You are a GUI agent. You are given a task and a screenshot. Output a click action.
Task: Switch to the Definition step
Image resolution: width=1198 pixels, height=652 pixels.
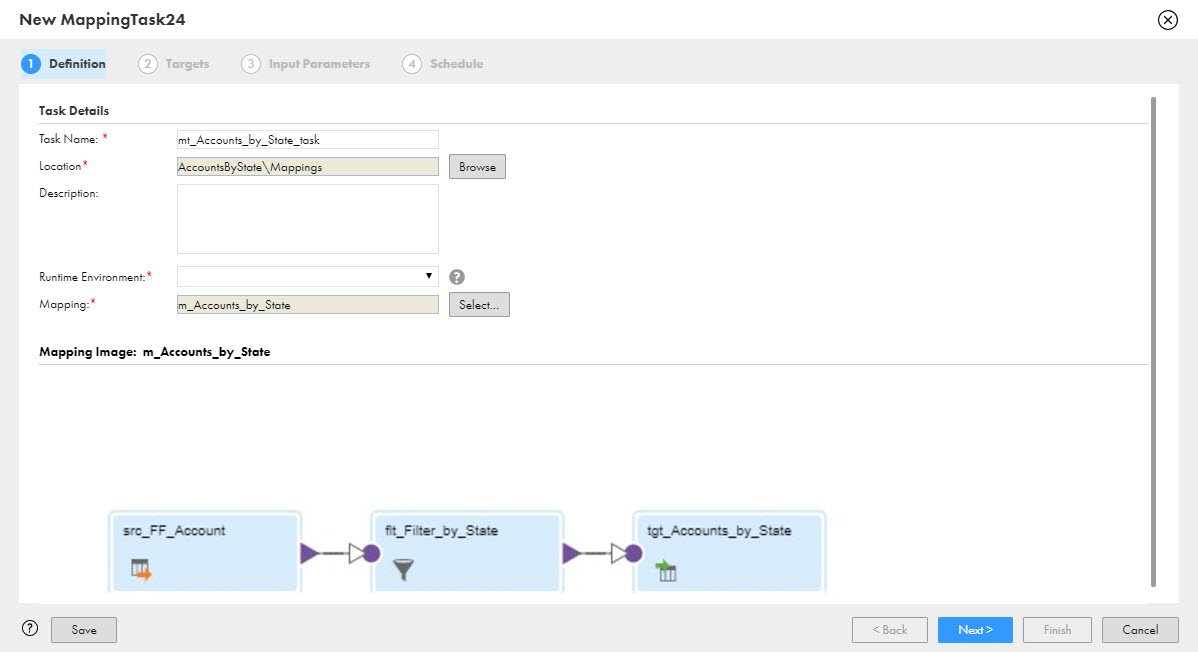[64, 64]
